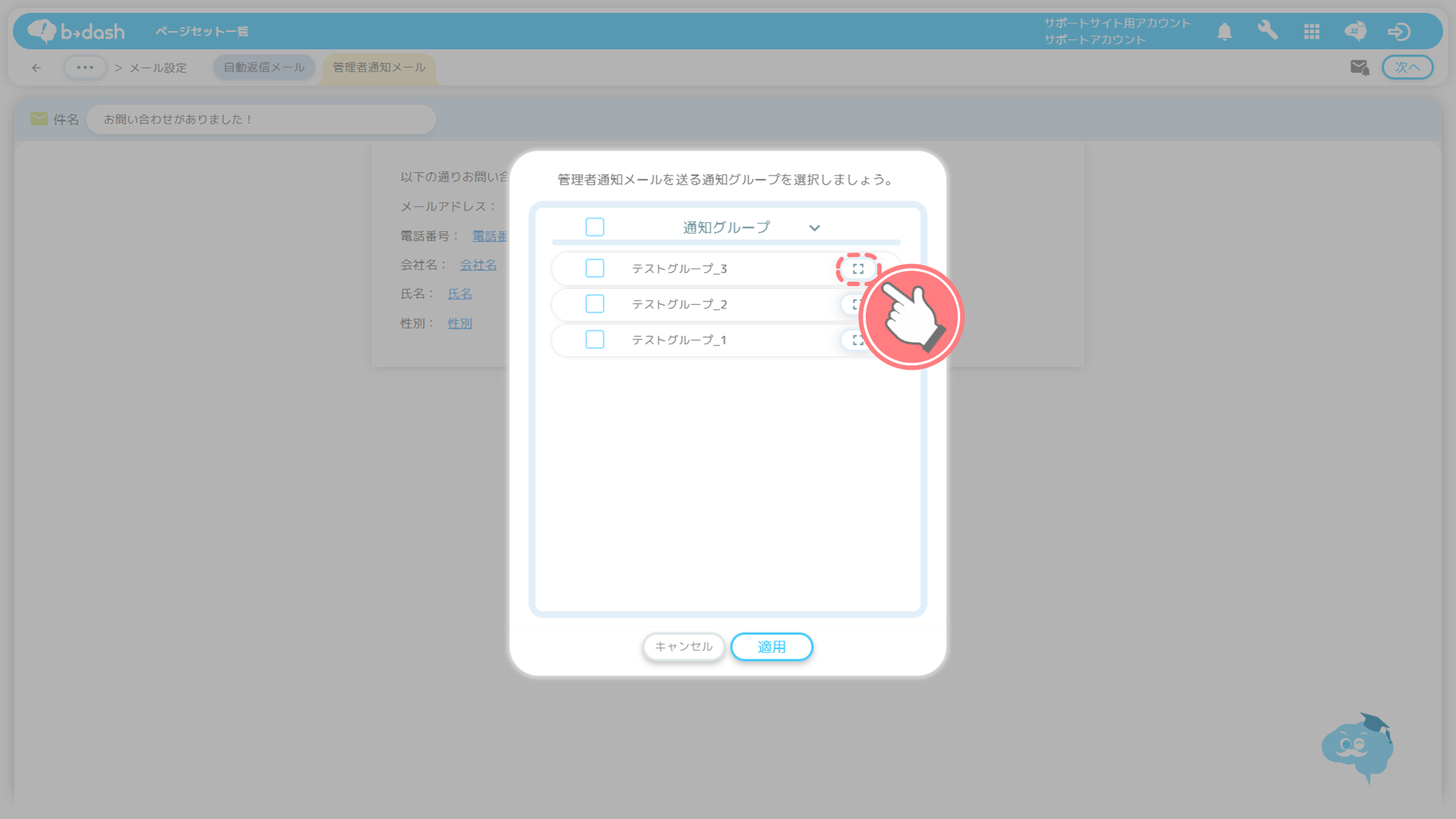Select the 管理者通知メール tab

(x=379, y=67)
